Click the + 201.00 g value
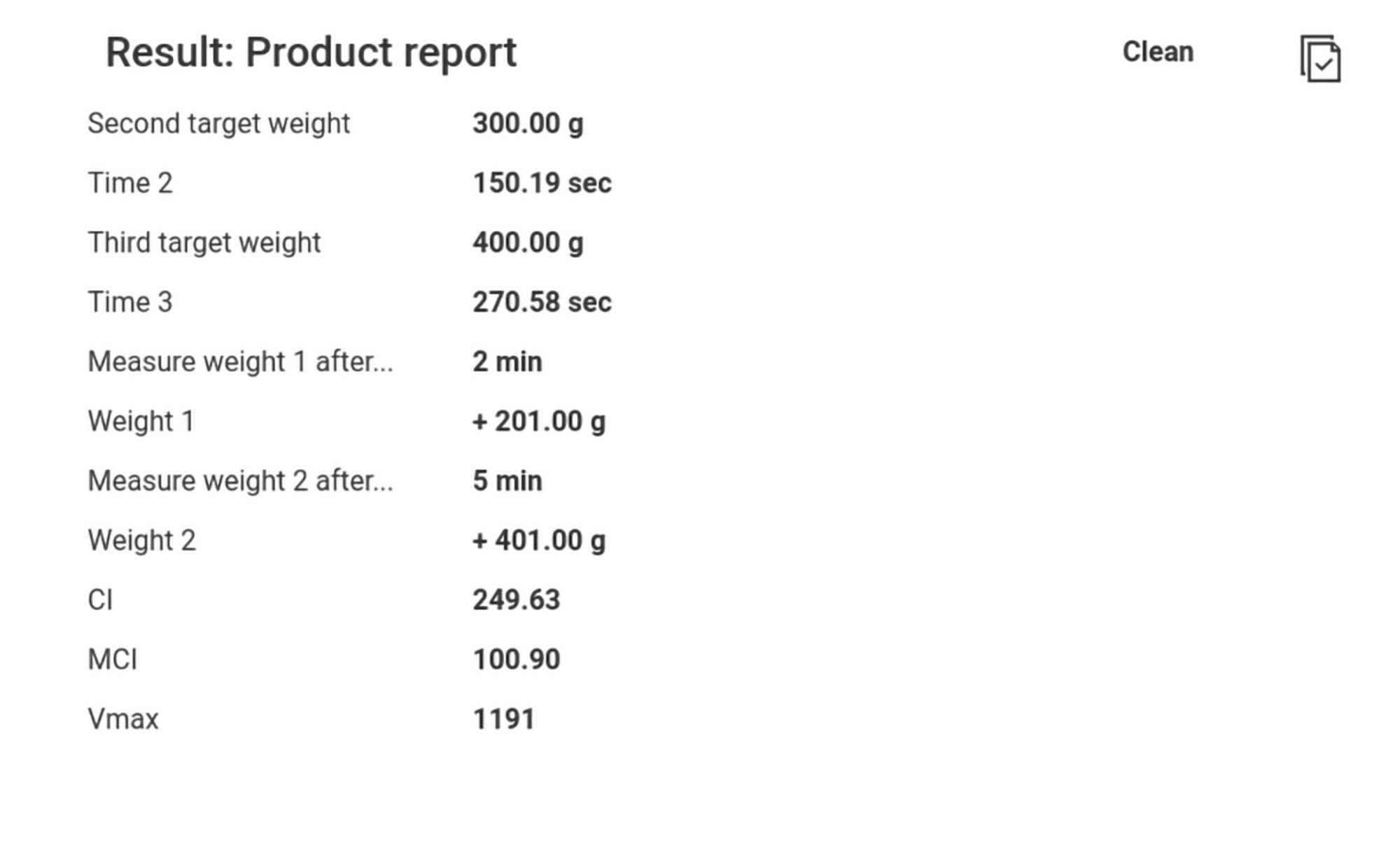 [x=538, y=422]
